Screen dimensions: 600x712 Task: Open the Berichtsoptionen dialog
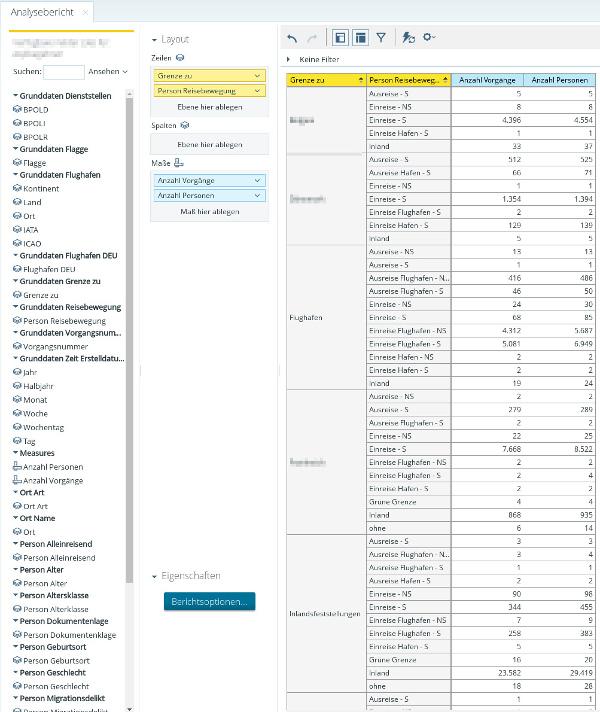(209, 601)
